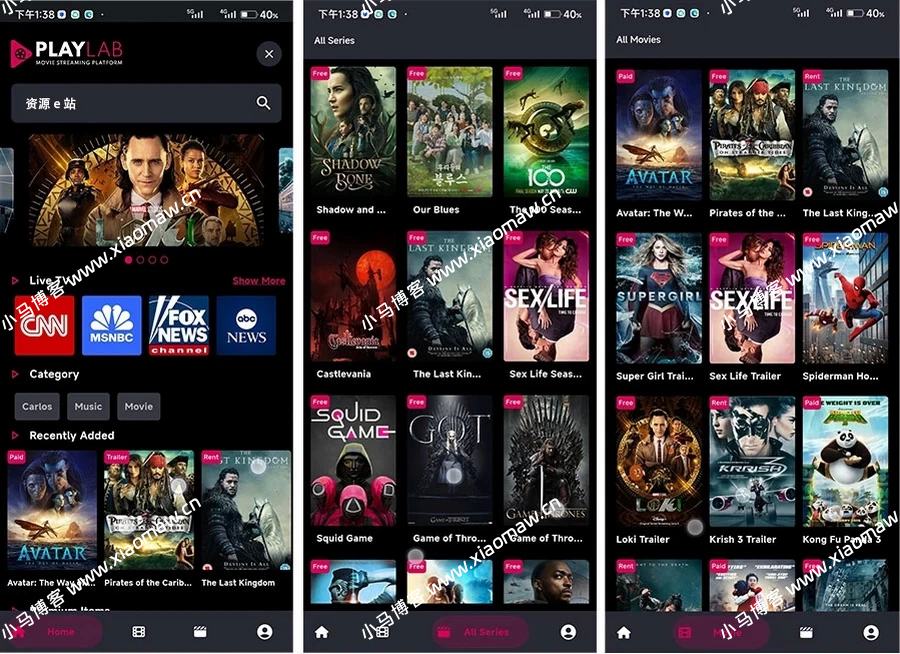Select the Movie category chip
This screenshot has height=654, width=900.
139,407
